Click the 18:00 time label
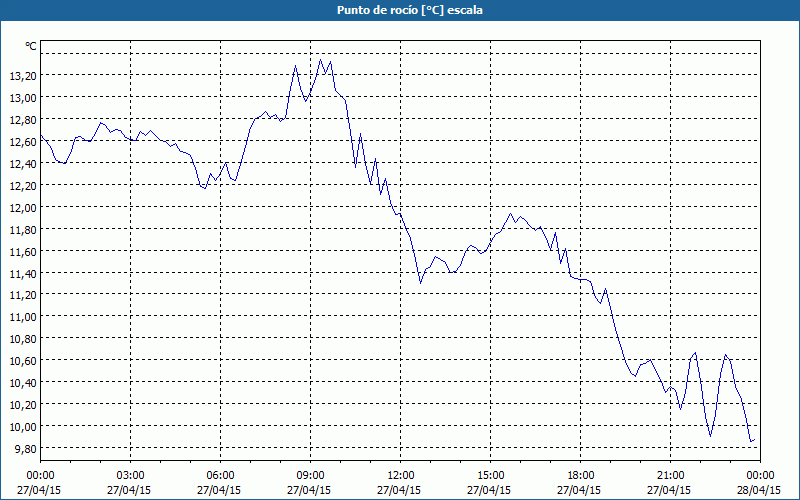 (x=581, y=476)
